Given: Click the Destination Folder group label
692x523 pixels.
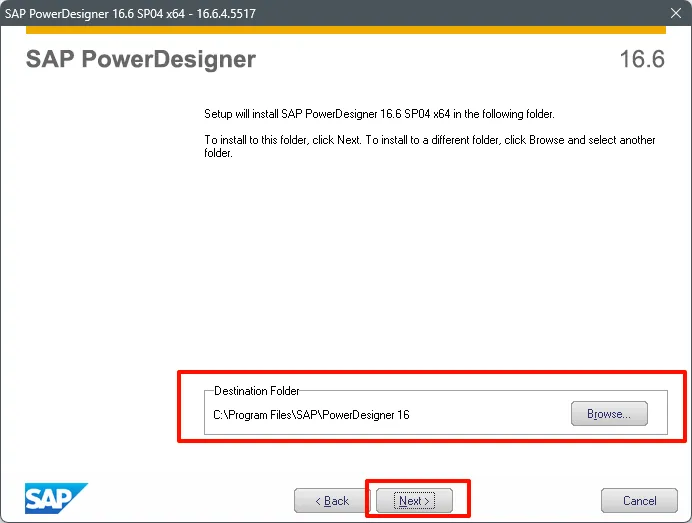Looking at the screenshot, I should click(x=256, y=391).
